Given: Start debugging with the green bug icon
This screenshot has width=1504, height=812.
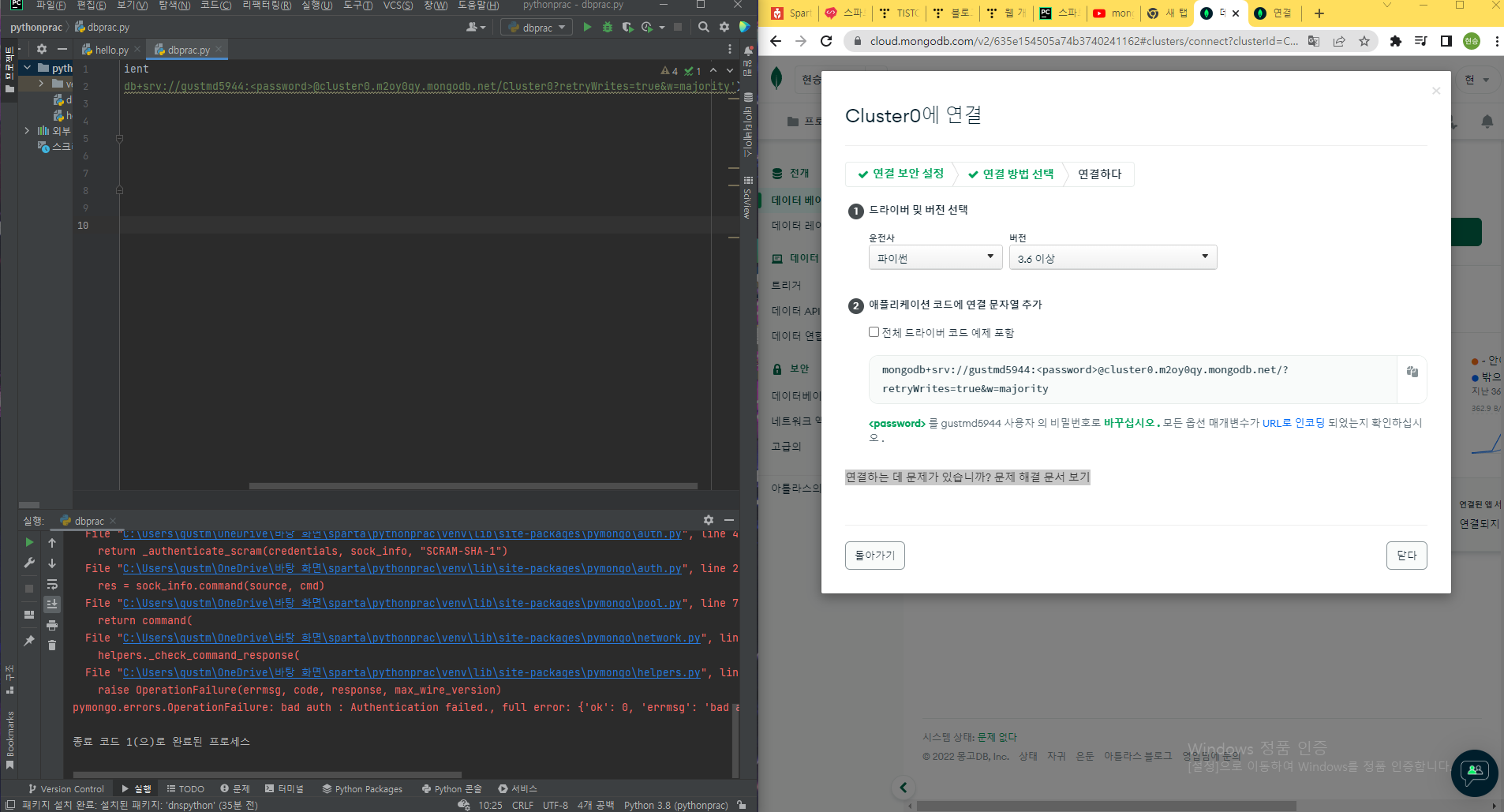Looking at the screenshot, I should click(x=607, y=27).
